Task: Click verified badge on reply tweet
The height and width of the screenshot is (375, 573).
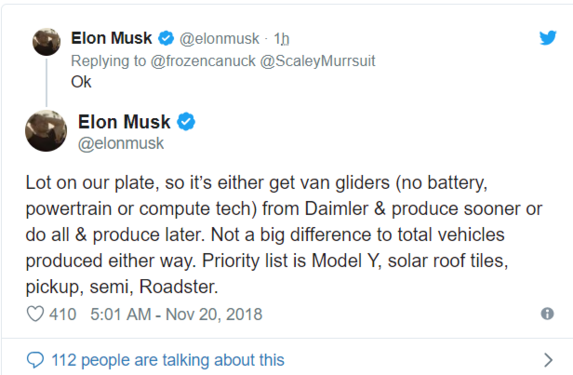Action: point(166,38)
